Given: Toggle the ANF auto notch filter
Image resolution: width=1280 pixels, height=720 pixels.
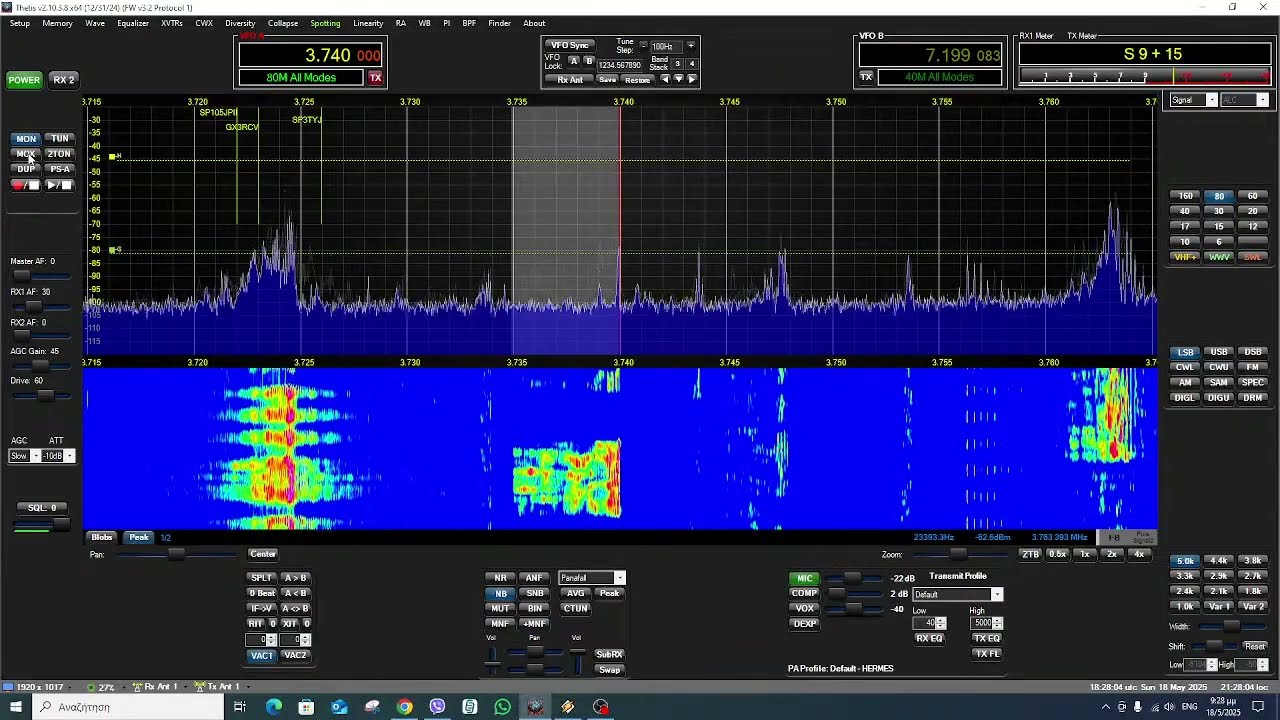Looking at the screenshot, I should click(x=534, y=578).
